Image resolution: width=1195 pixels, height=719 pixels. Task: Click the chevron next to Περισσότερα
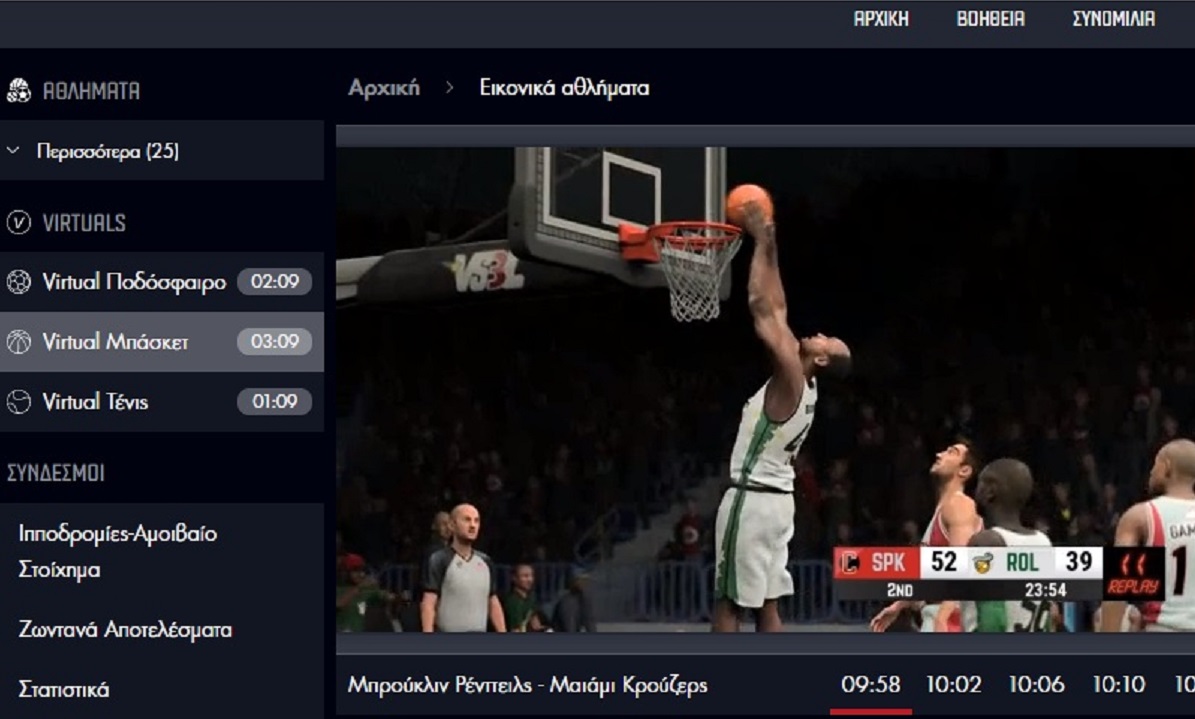[13, 151]
